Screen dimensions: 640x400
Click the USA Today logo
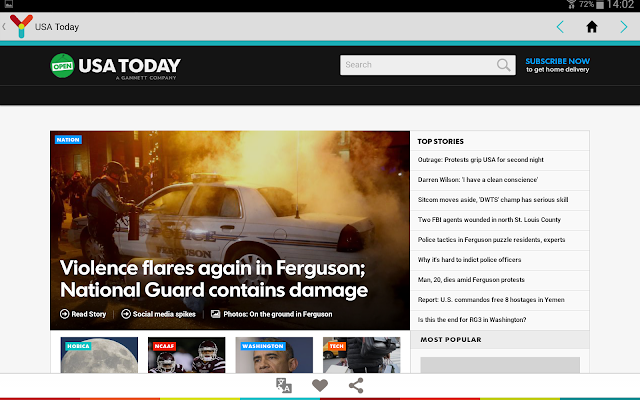click(116, 66)
